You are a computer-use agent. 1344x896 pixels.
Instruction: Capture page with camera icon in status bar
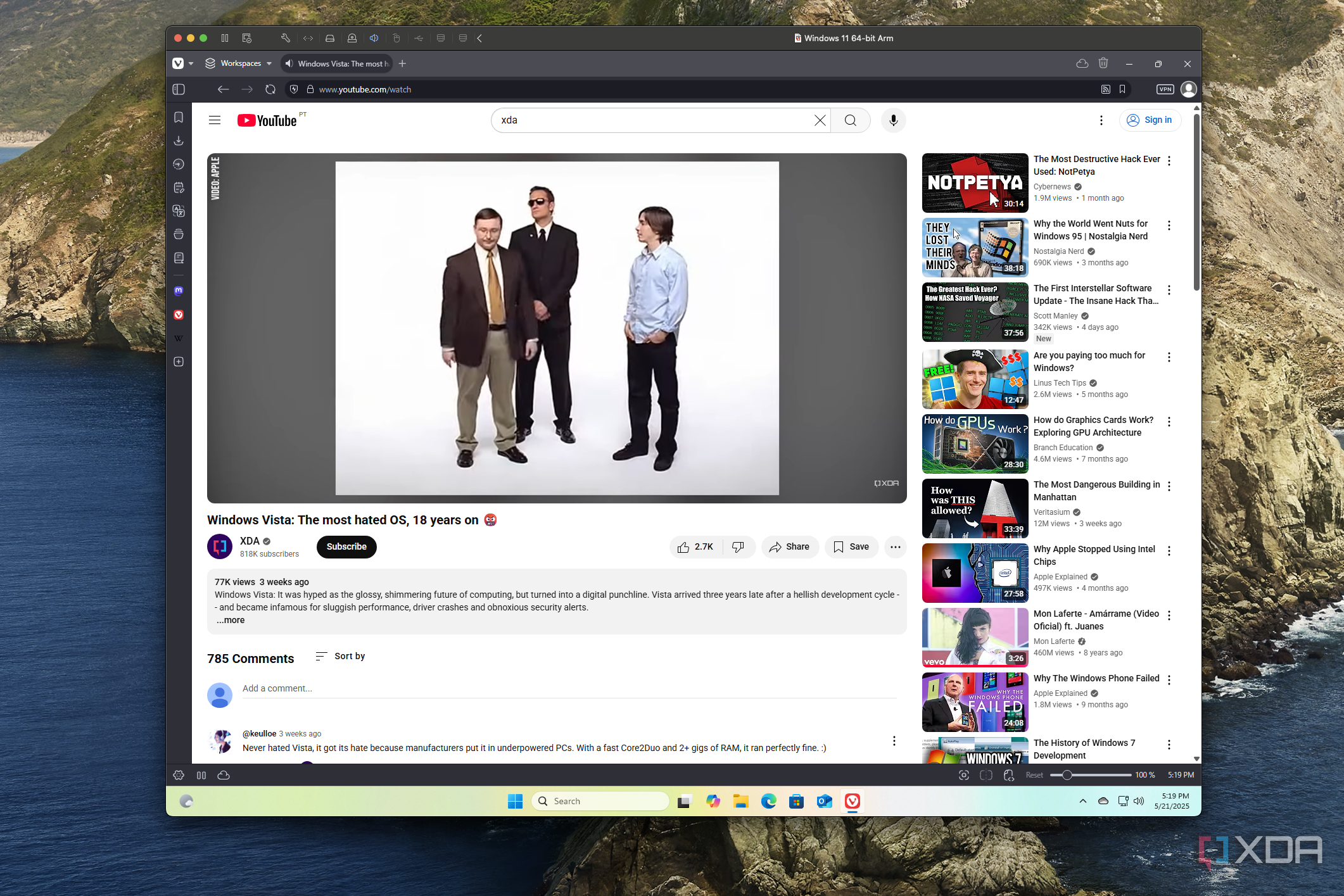964,775
